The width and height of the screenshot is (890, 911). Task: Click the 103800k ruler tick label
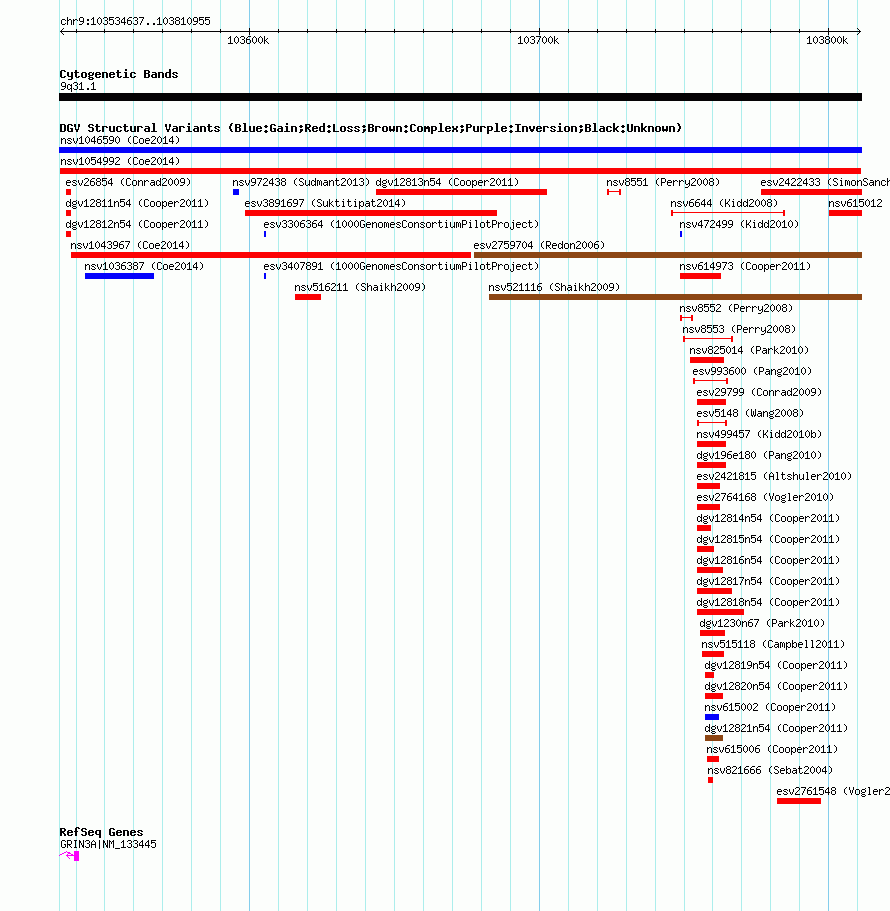coord(827,40)
